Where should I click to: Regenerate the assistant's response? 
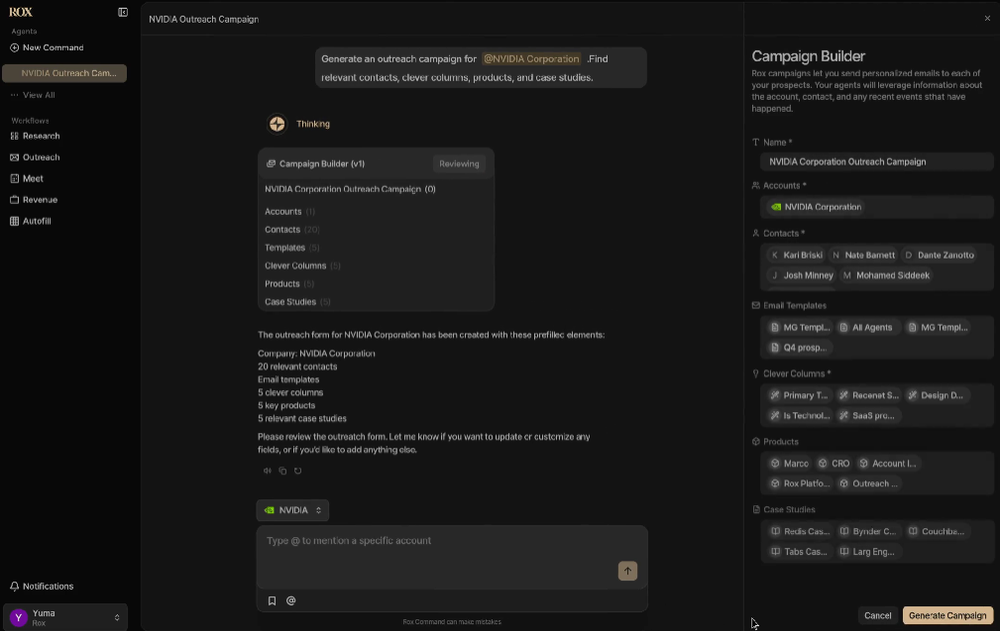(297, 470)
